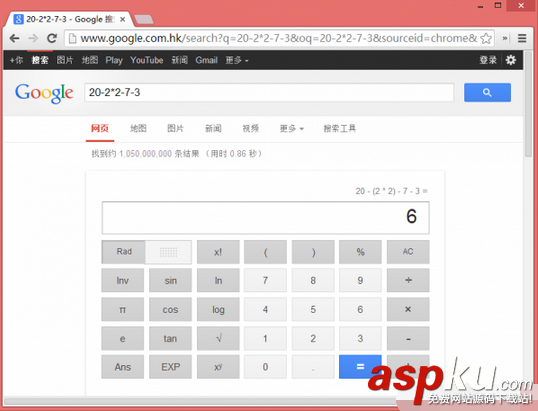The width and height of the screenshot is (538, 411).
Task: Click the horizontal scrollbar at bottom
Action: (199, 401)
